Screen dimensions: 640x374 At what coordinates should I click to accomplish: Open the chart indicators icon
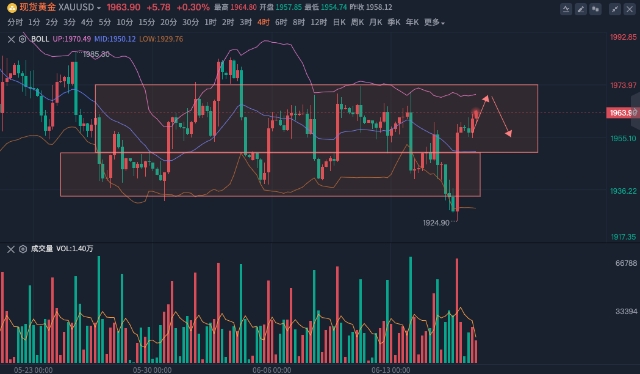[566, 9]
